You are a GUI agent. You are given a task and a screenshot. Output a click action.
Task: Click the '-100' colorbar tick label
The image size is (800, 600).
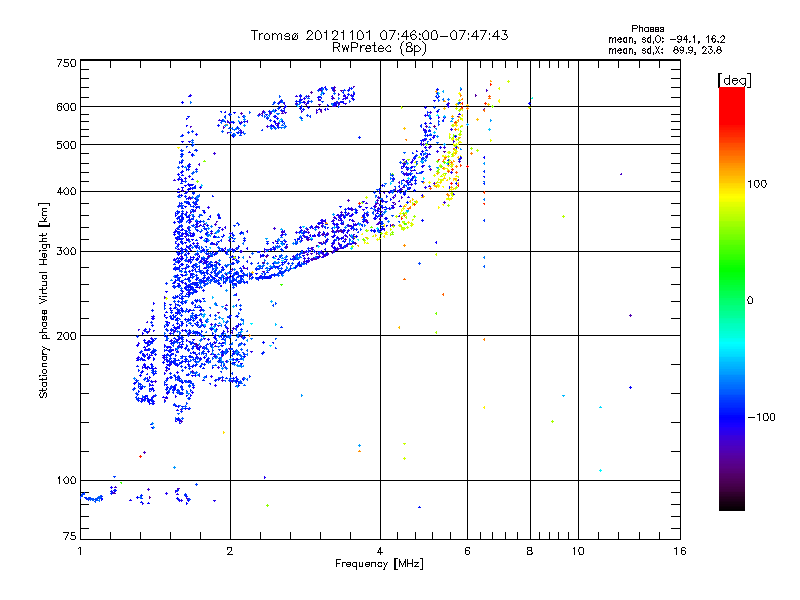coord(761,417)
